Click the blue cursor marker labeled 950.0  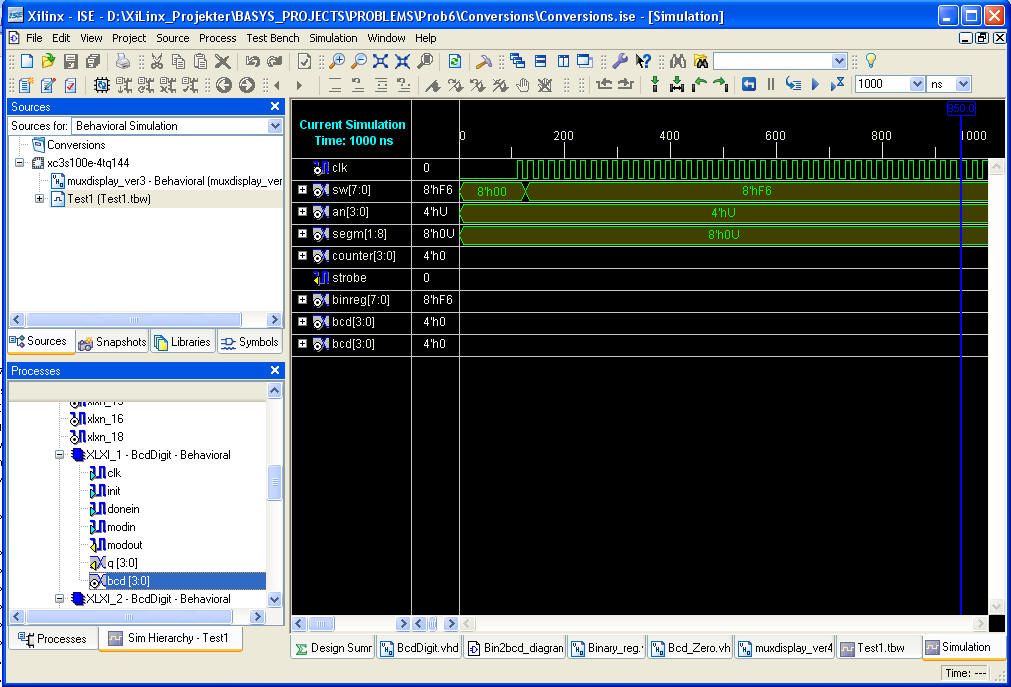click(x=961, y=108)
